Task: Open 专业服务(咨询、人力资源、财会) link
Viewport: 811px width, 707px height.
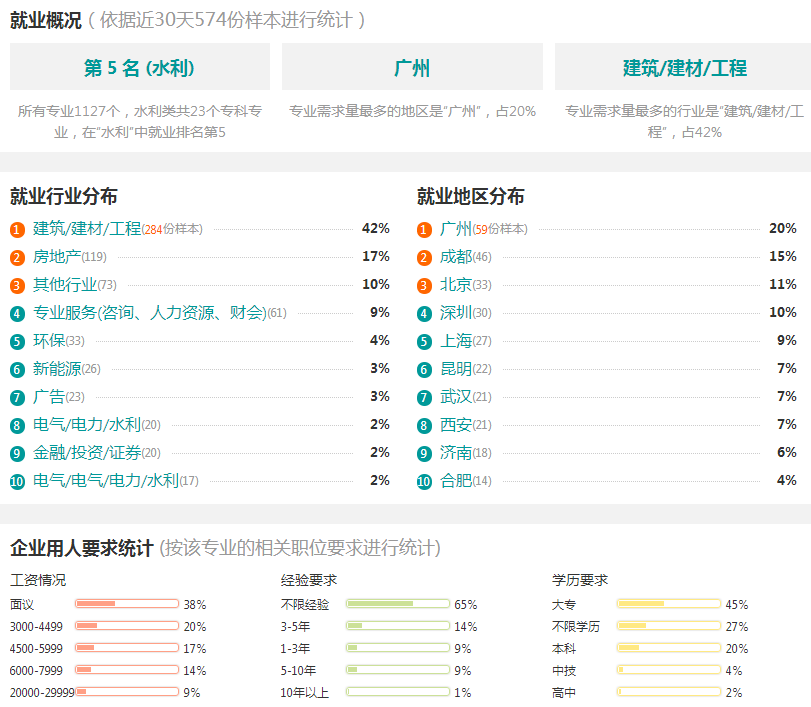Action: pyautogui.click(x=150, y=312)
